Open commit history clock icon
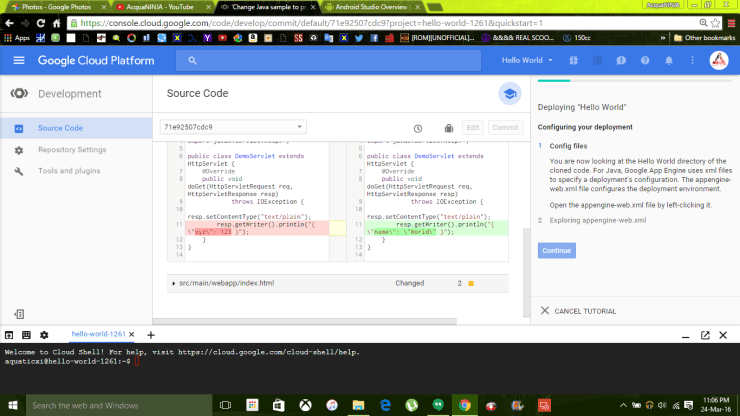 click(418, 128)
